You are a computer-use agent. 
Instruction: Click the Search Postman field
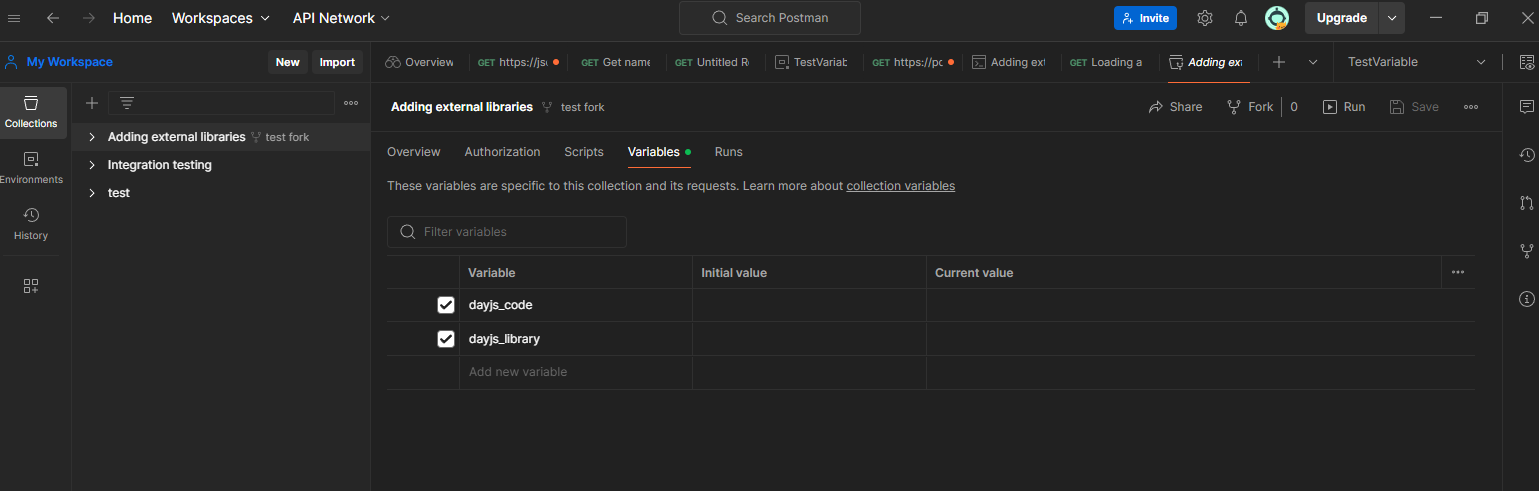770,18
